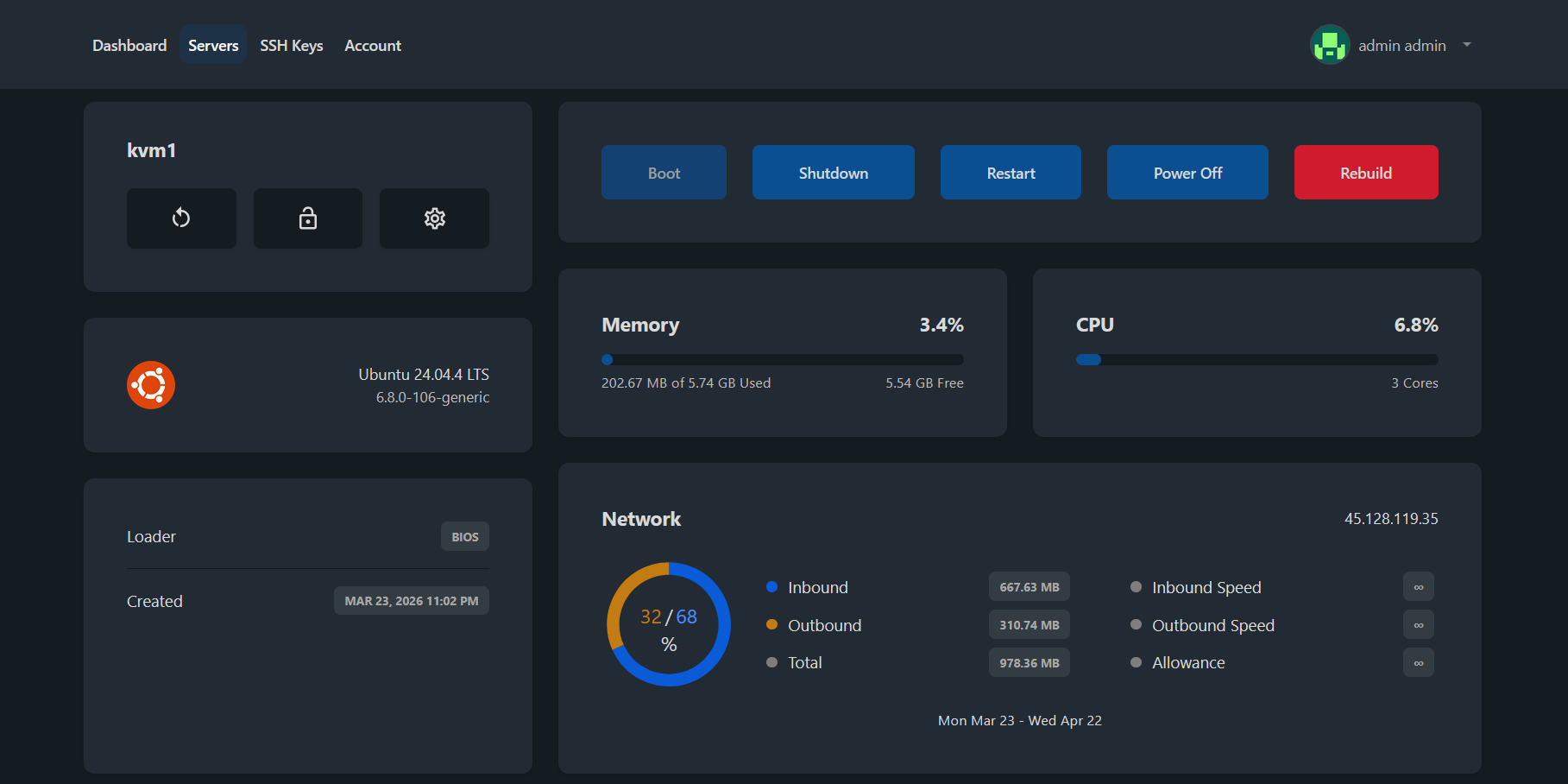The width and height of the screenshot is (1568, 784).
Task: Open the gear settings icon for kvm1
Action: [434, 218]
